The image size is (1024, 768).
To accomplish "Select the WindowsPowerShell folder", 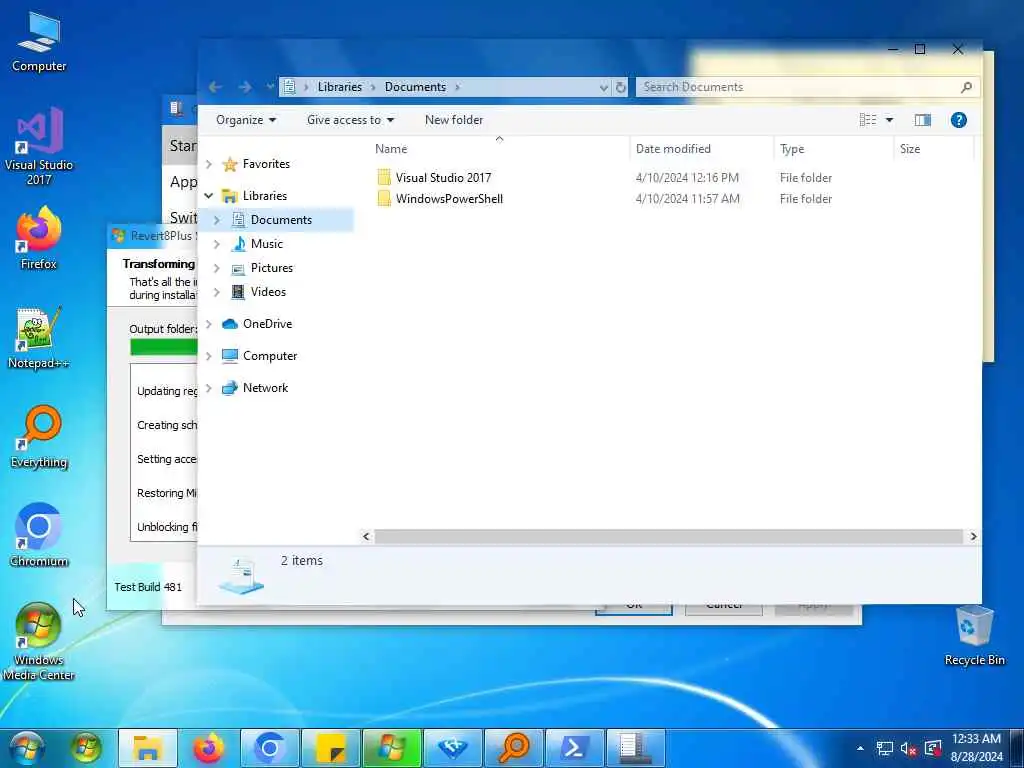I will (449, 199).
